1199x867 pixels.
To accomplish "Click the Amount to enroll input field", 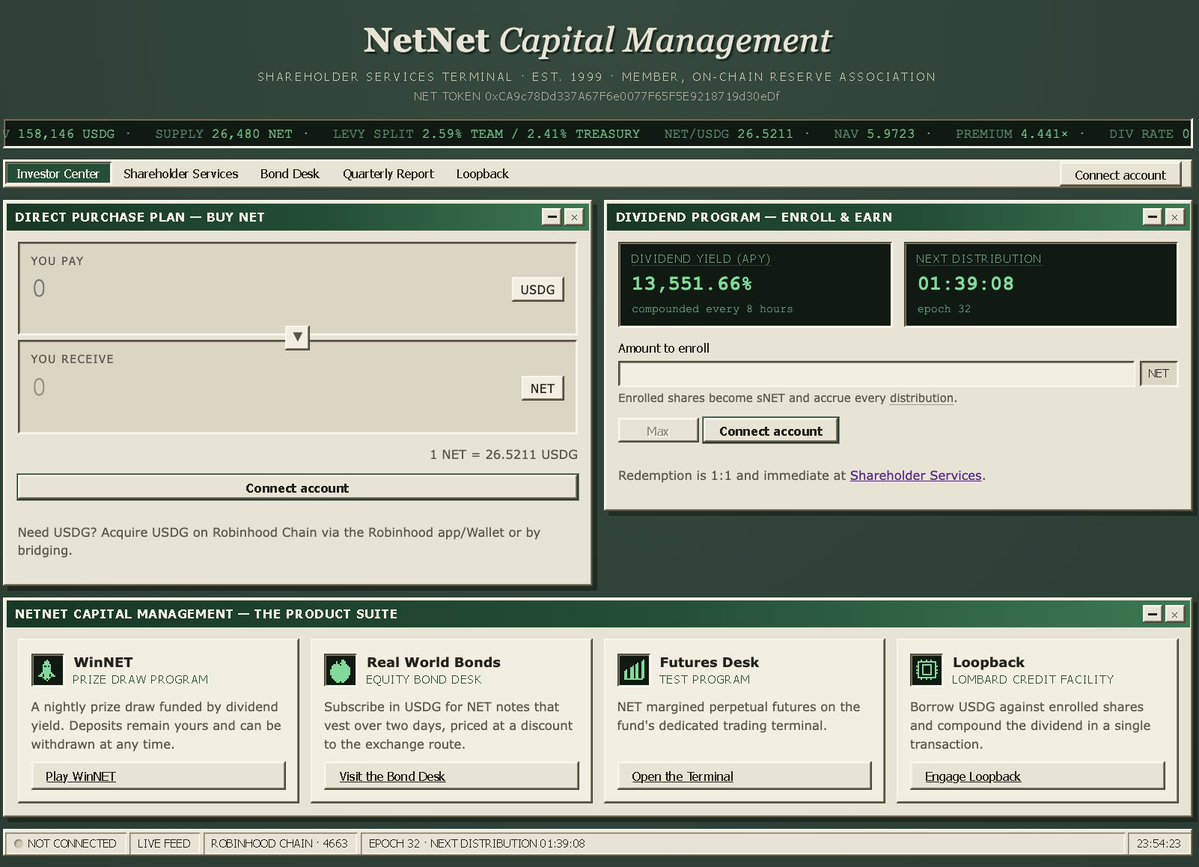I will point(876,373).
